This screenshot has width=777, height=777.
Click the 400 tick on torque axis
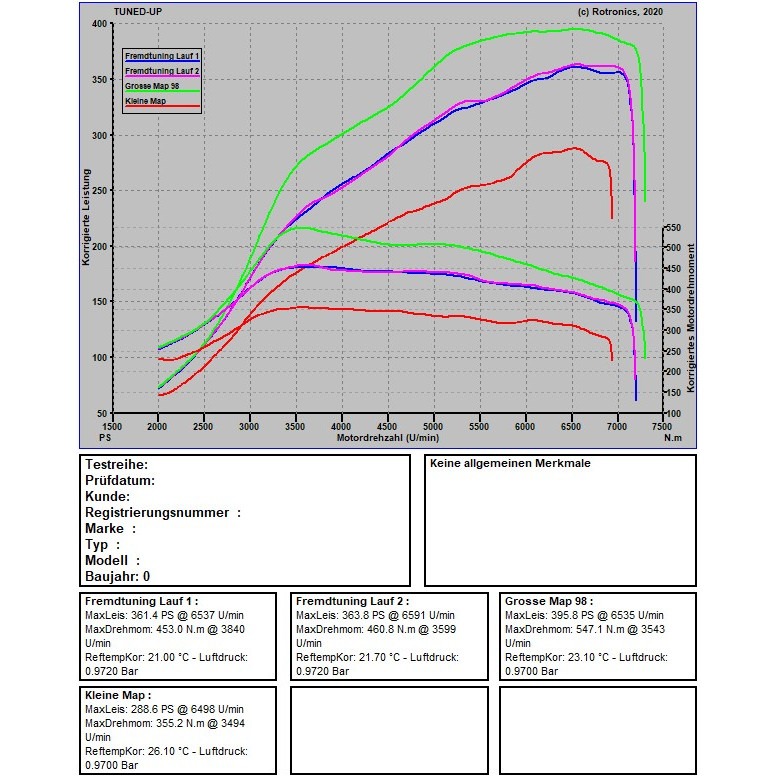point(673,289)
